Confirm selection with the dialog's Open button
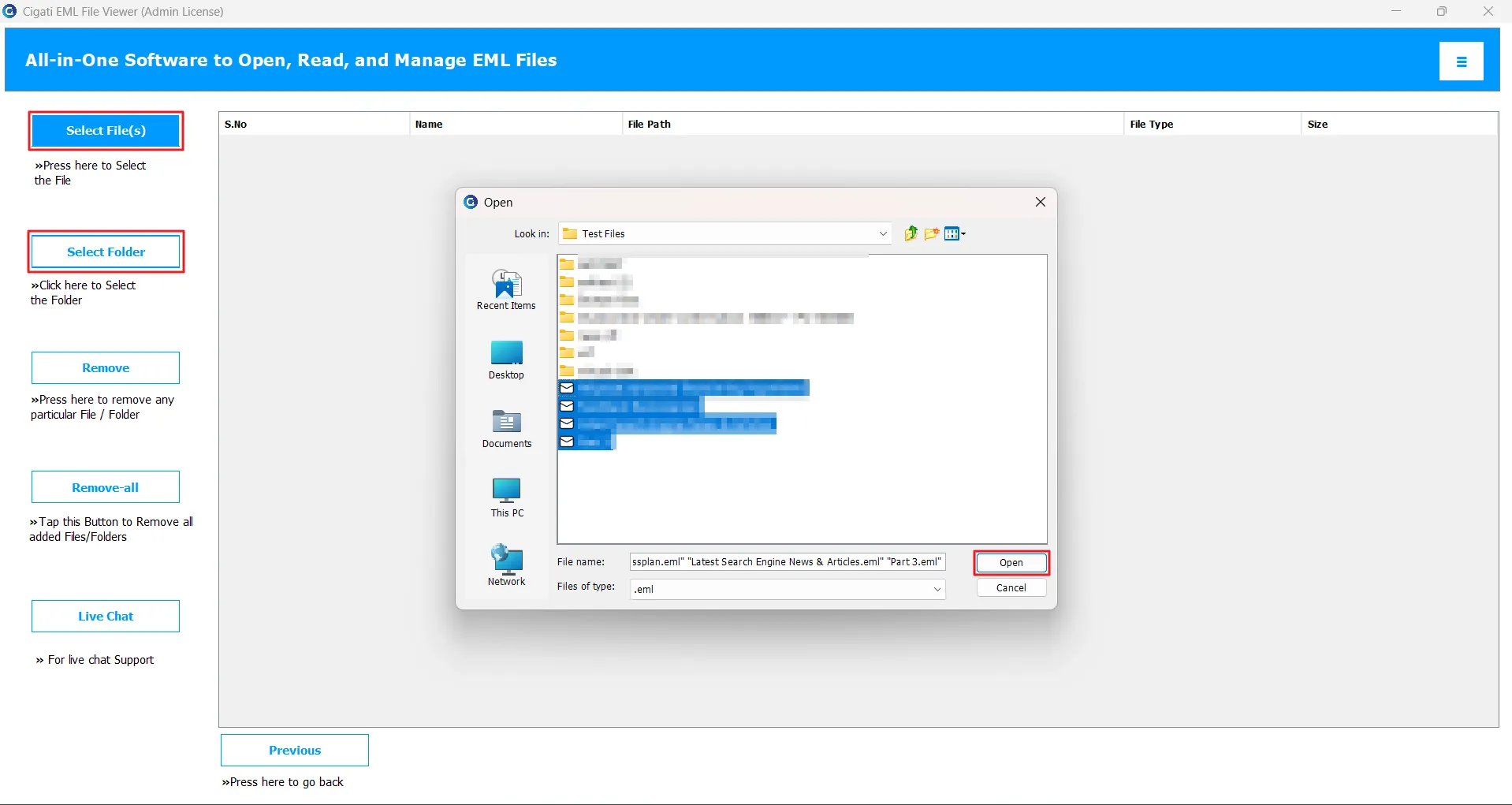The width and height of the screenshot is (1512, 805). click(1011, 563)
